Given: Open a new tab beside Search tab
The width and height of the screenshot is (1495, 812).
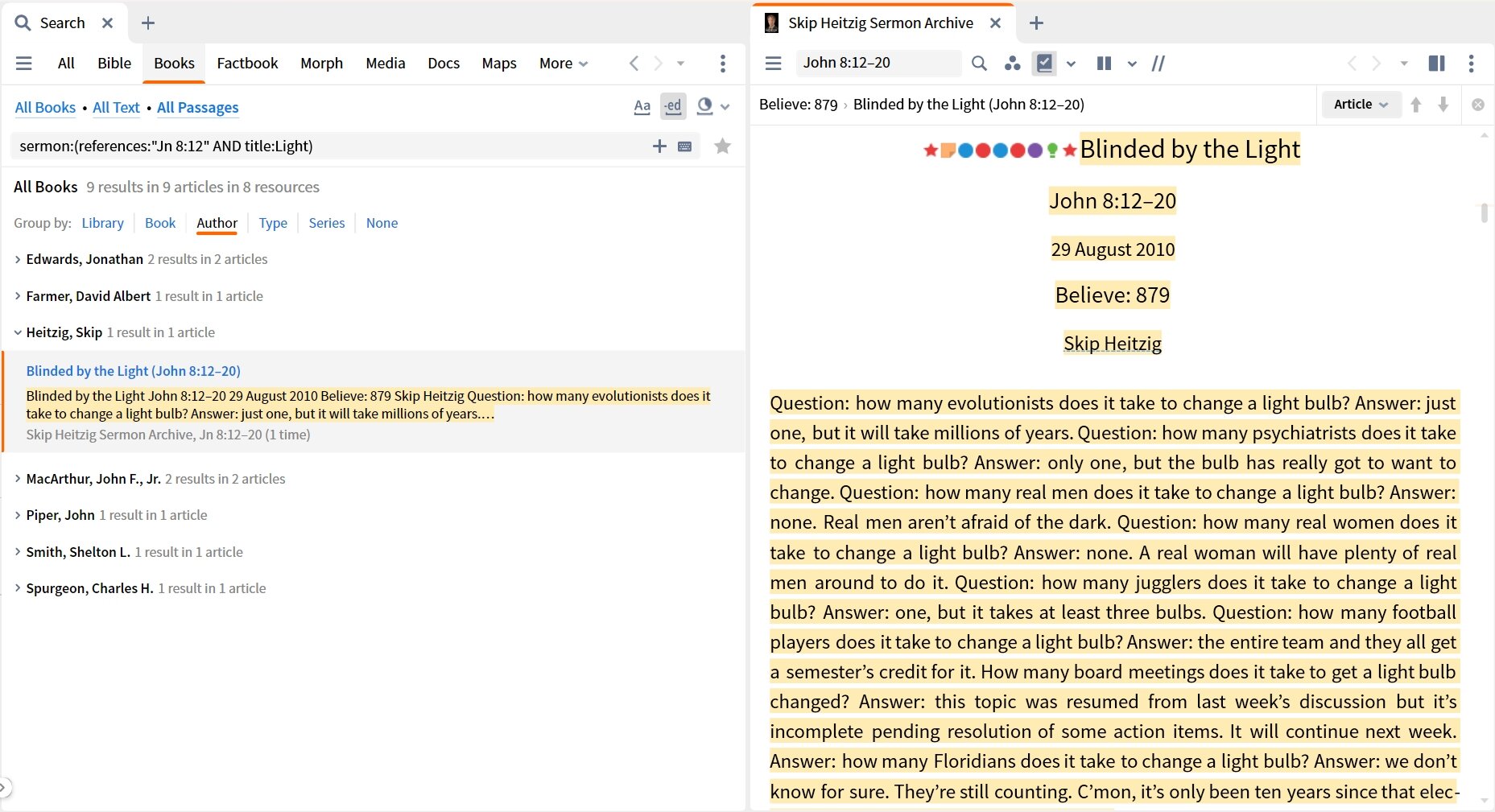Looking at the screenshot, I should [148, 23].
